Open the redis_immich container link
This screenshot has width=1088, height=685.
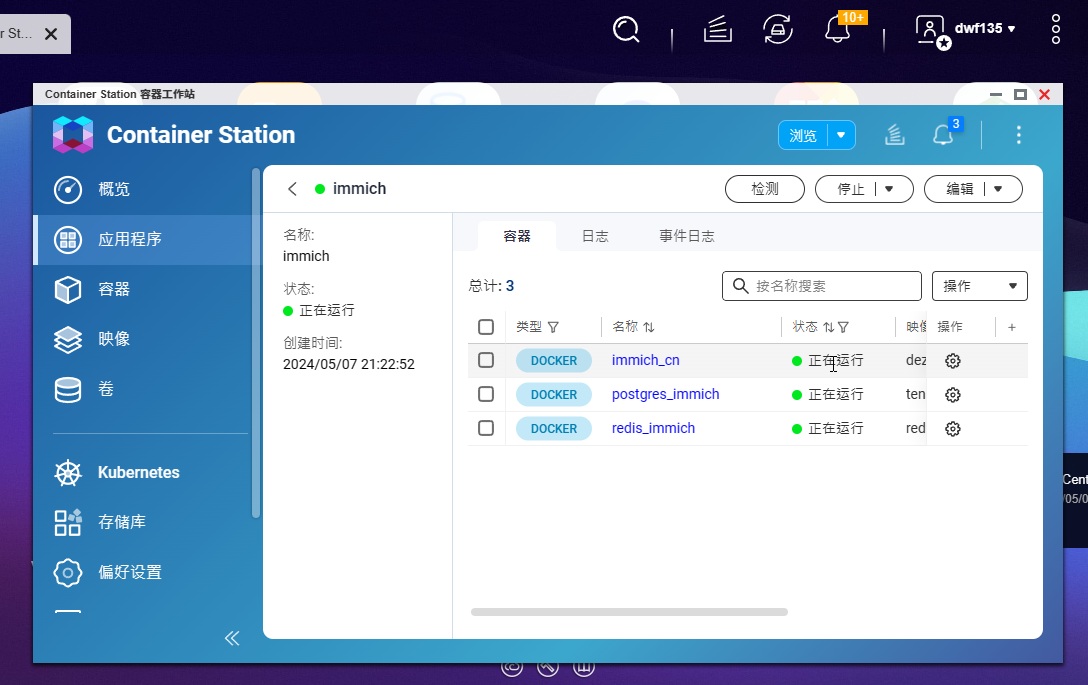[653, 428]
